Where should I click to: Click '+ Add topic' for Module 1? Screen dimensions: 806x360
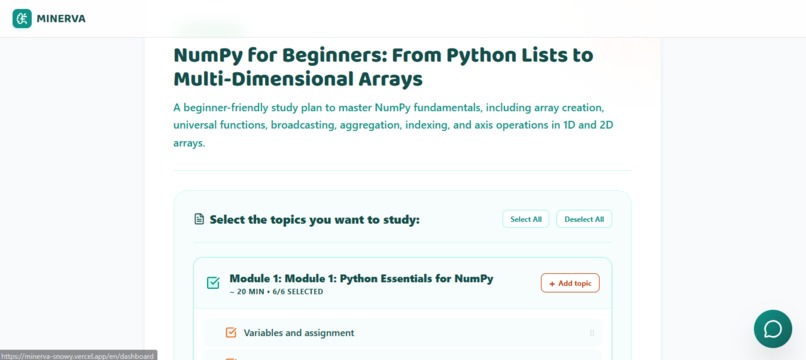[570, 283]
